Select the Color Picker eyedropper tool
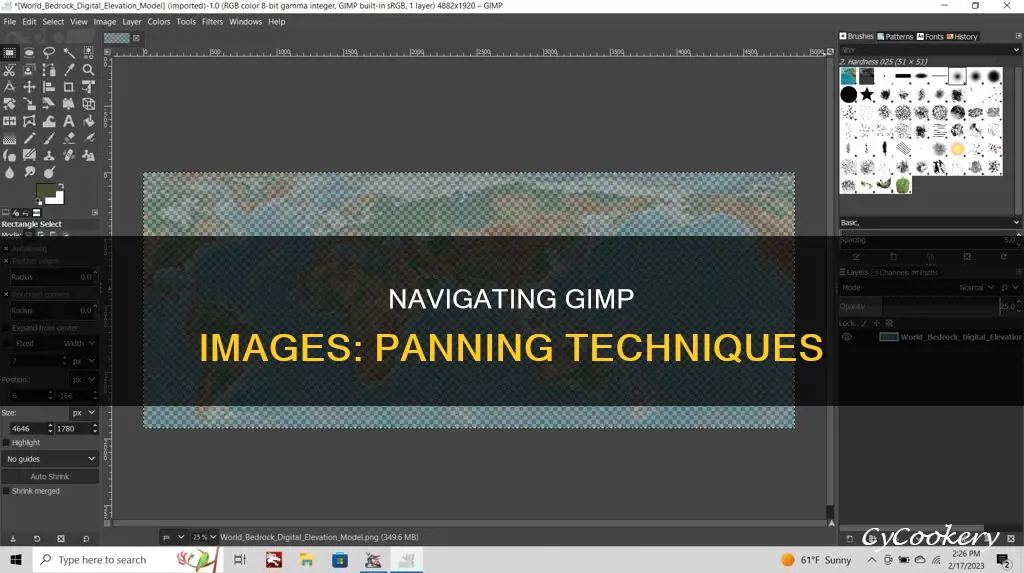1024x573 pixels. [69, 69]
